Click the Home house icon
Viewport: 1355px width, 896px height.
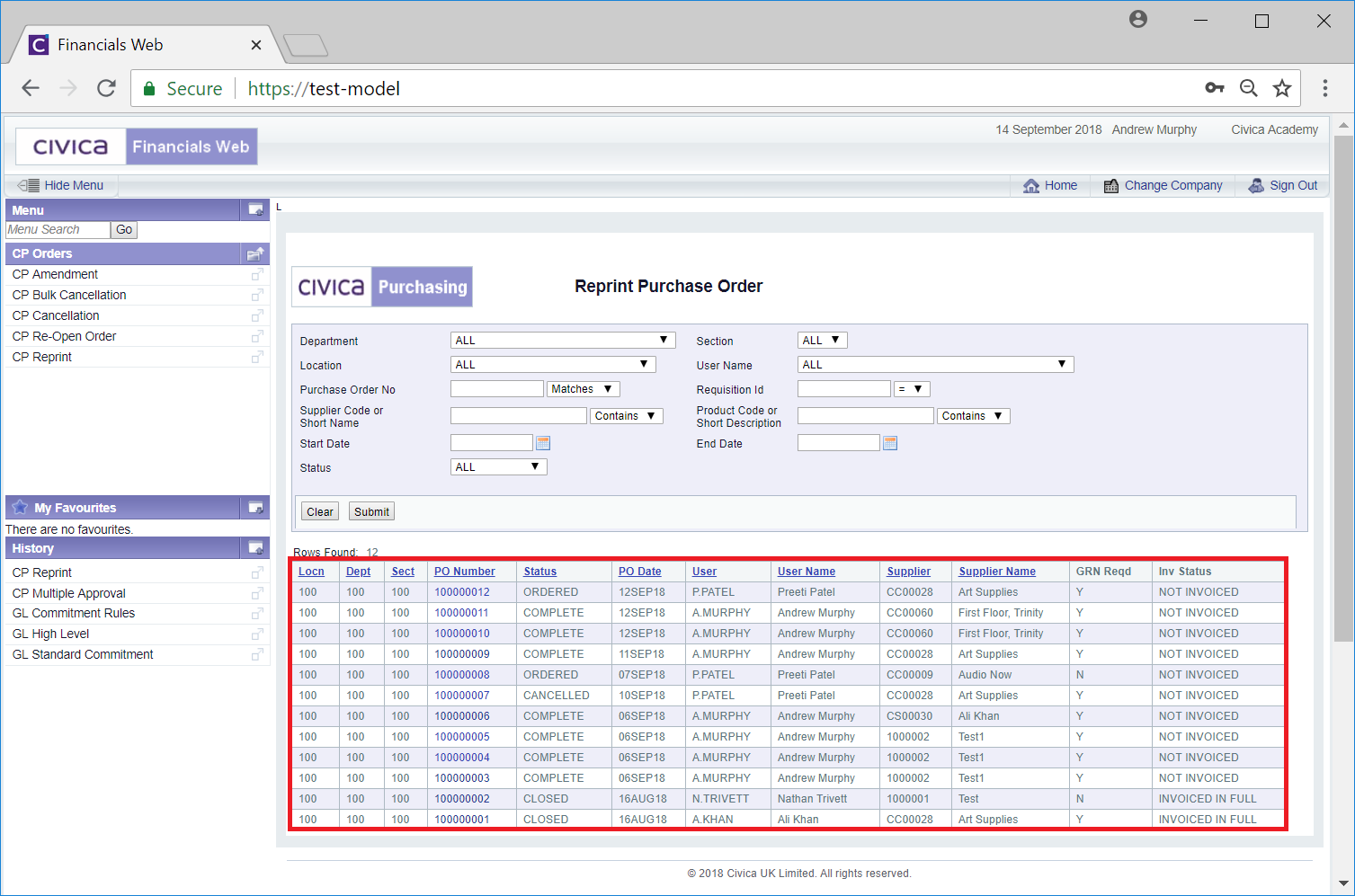coord(1031,185)
